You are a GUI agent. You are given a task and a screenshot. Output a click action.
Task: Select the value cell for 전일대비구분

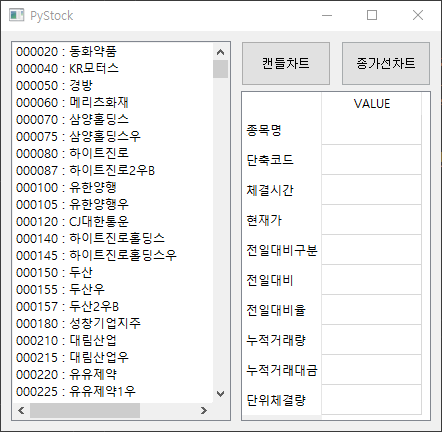pyautogui.click(x=371, y=250)
